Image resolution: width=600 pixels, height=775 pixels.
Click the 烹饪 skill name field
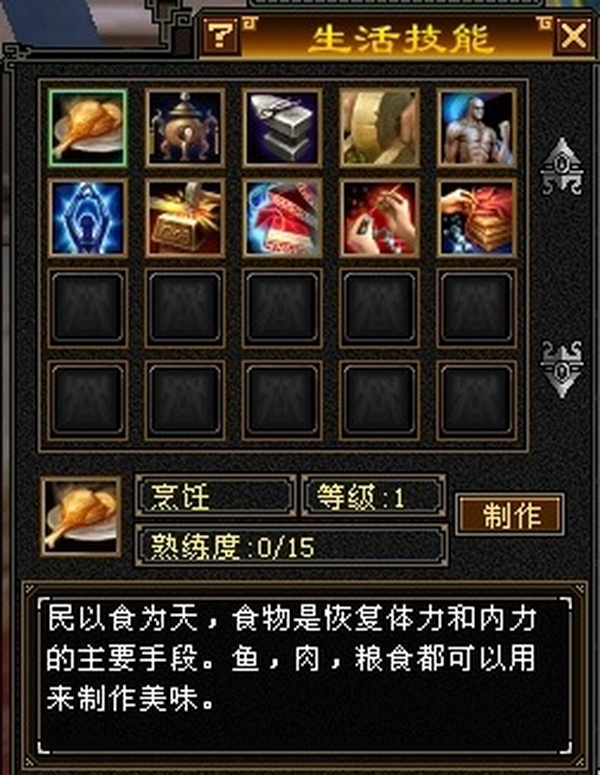pyautogui.click(x=216, y=496)
